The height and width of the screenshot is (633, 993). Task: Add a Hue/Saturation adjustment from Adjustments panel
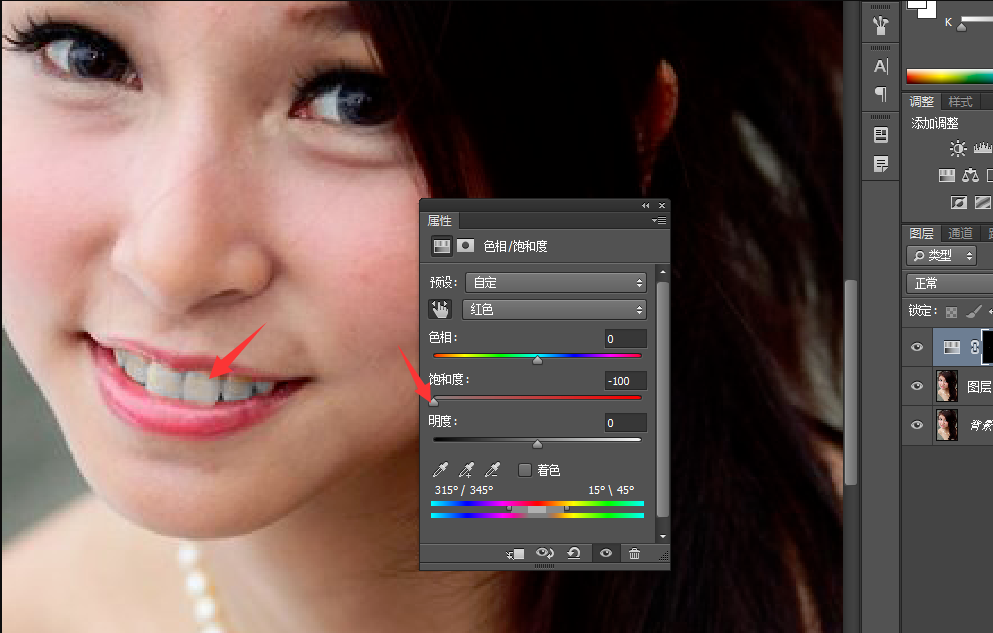click(947, 175)
